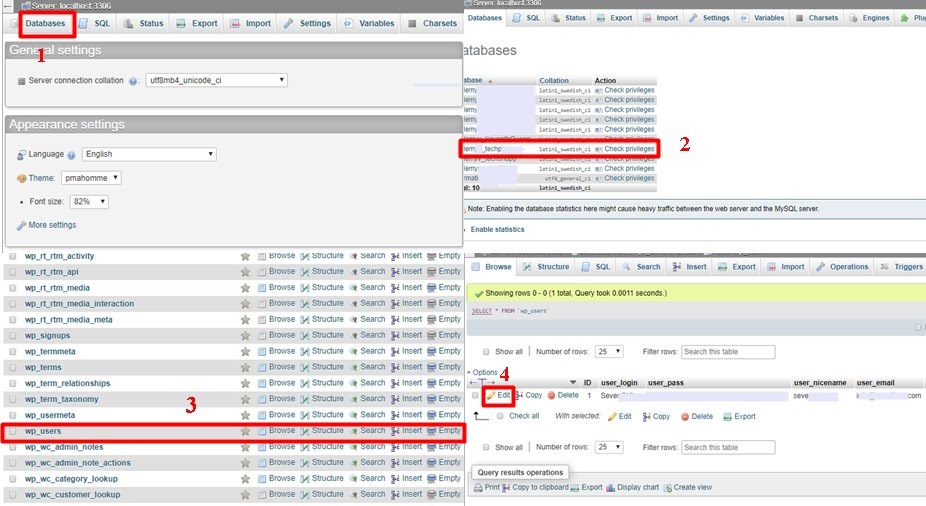This screenshot has width=926, height=506.
Task: Open the Theme dropdown showing pmahomme
Action: click(x=91, y=178)
